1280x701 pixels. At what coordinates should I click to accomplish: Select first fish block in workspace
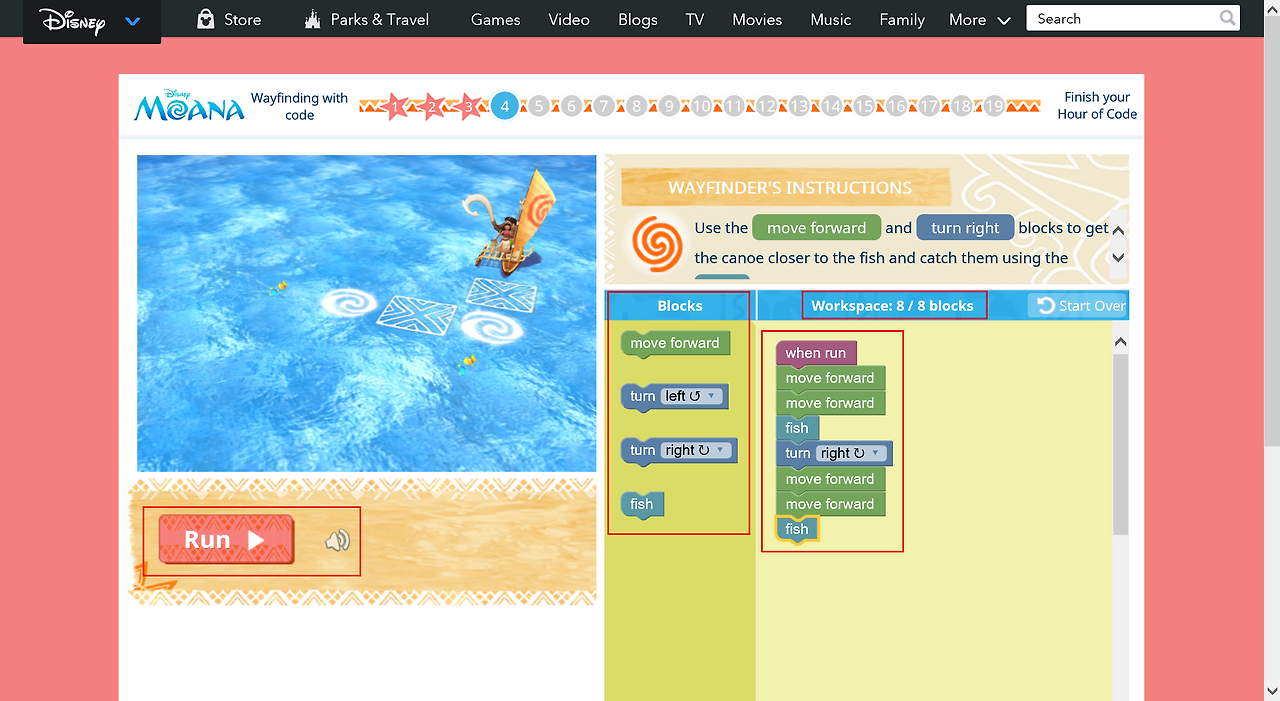point(797,428)
